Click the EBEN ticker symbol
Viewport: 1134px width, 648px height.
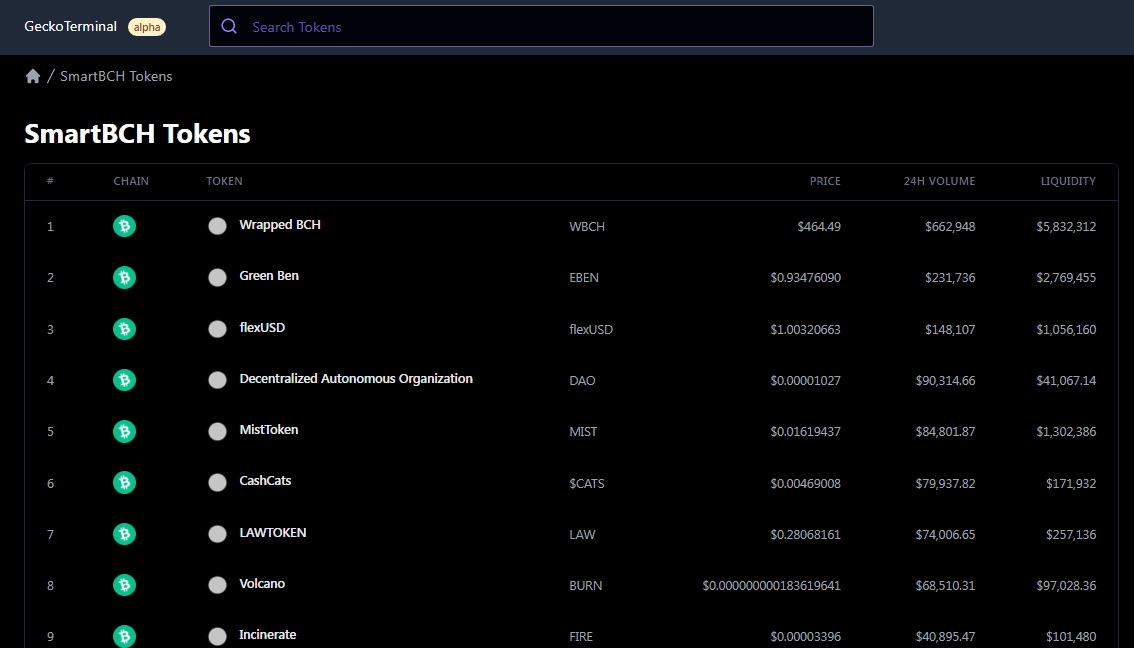(584, 278)
